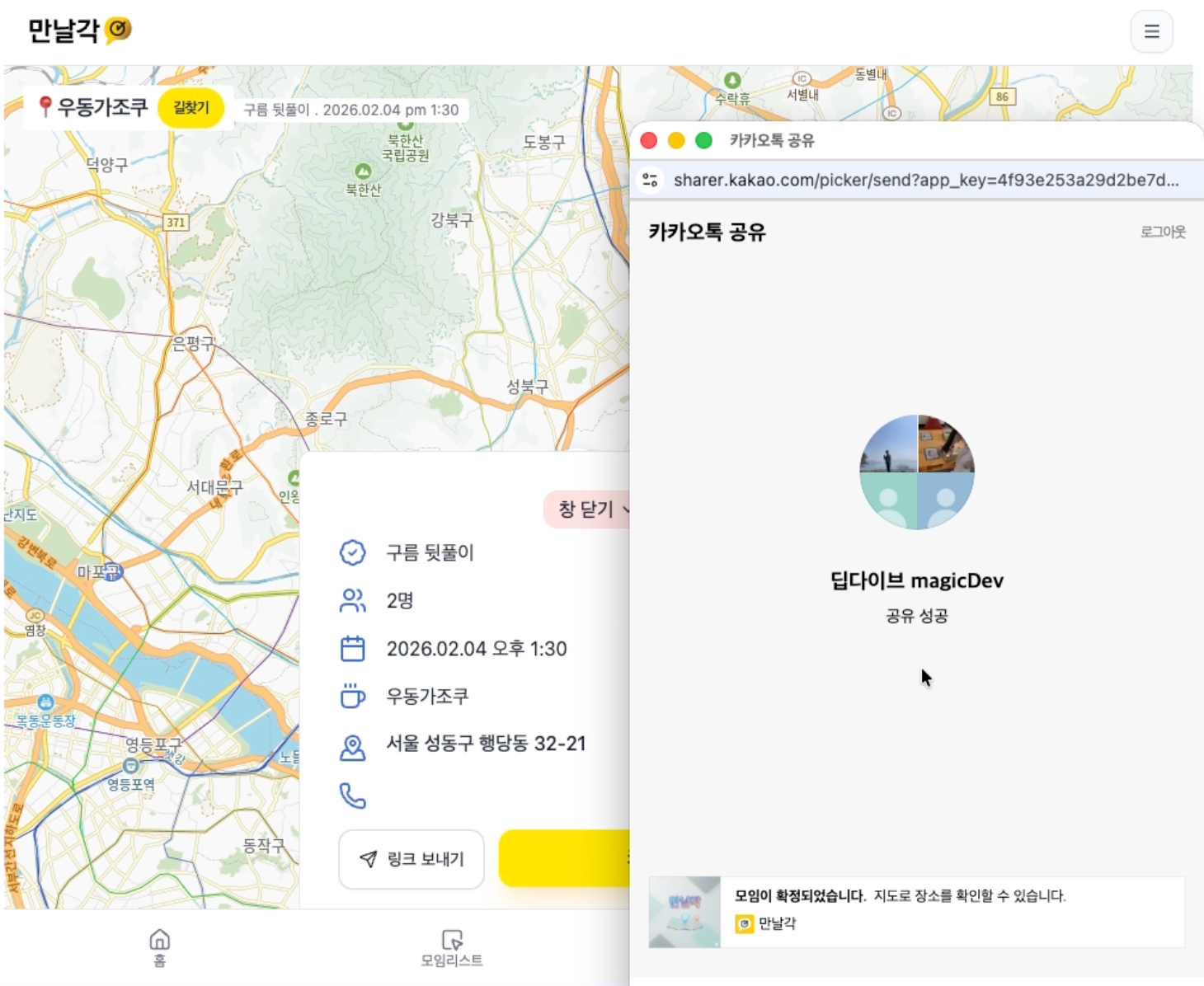Minimize the 카카오톡 공유 popup window
The width and height of the screenshot is (1204, 986).
point(676,140)
